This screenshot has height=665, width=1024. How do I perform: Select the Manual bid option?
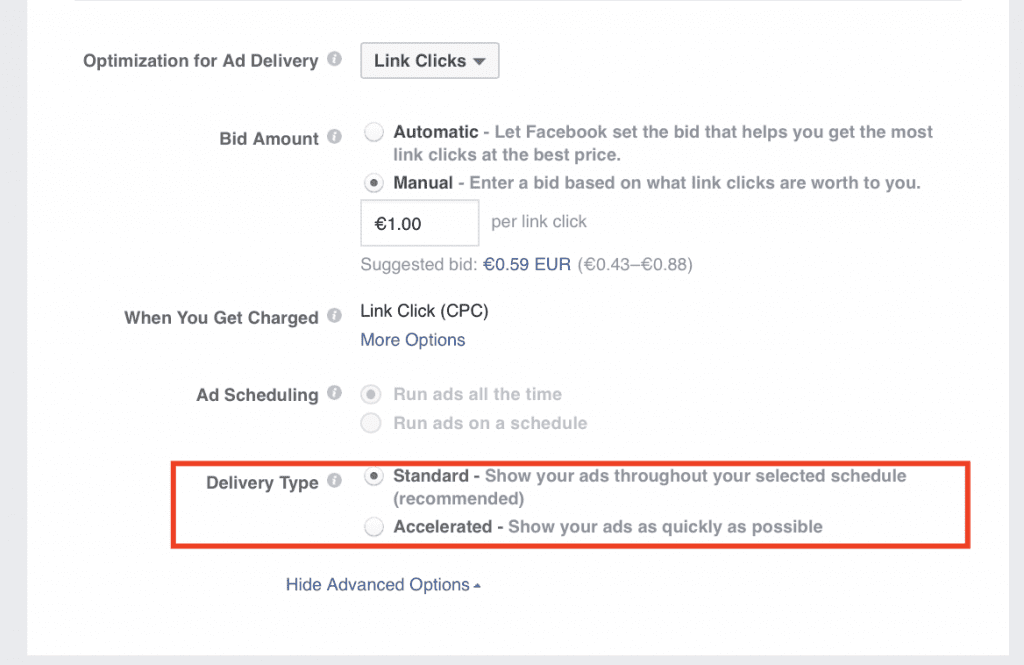372,183
